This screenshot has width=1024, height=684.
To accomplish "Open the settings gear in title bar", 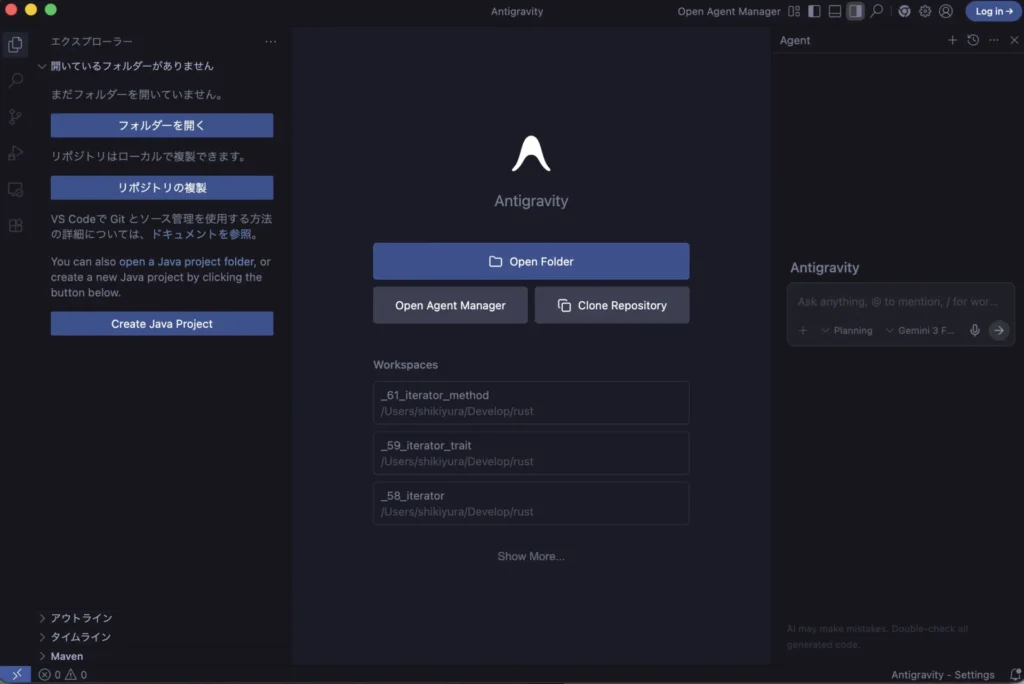I will click(x=925, y=11).
